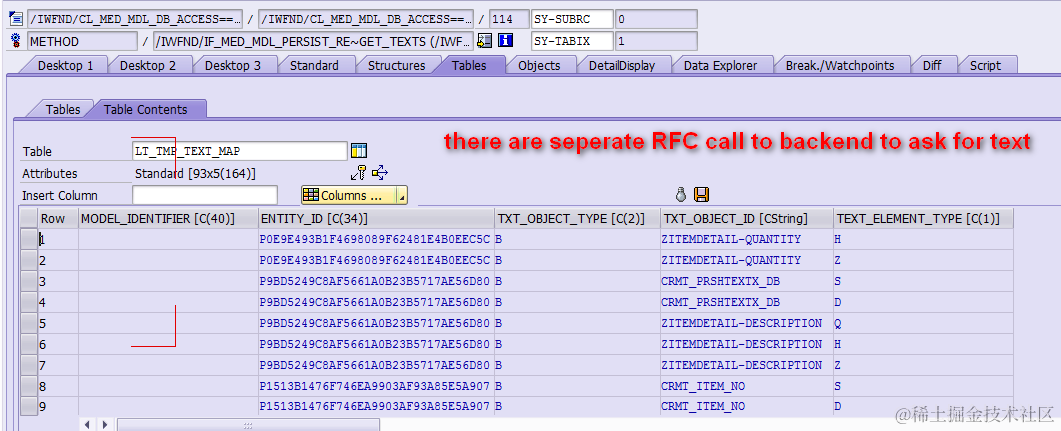The width and height of the screenshot is (1061, 431).
Task: Open the Columns button dropdown arrow
Action: [x=402, y=196]
